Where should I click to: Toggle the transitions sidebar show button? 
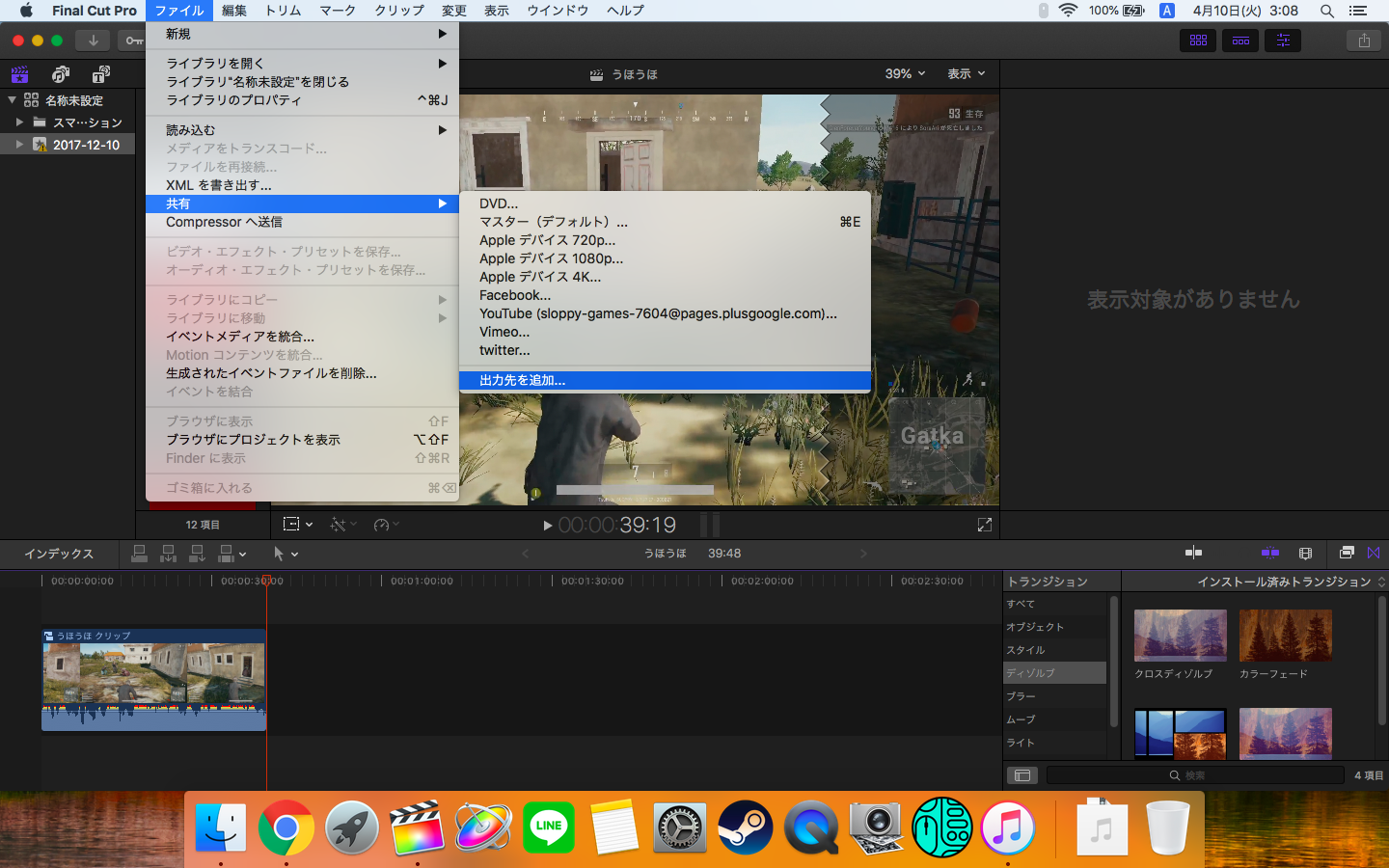tap(1022, 775)
